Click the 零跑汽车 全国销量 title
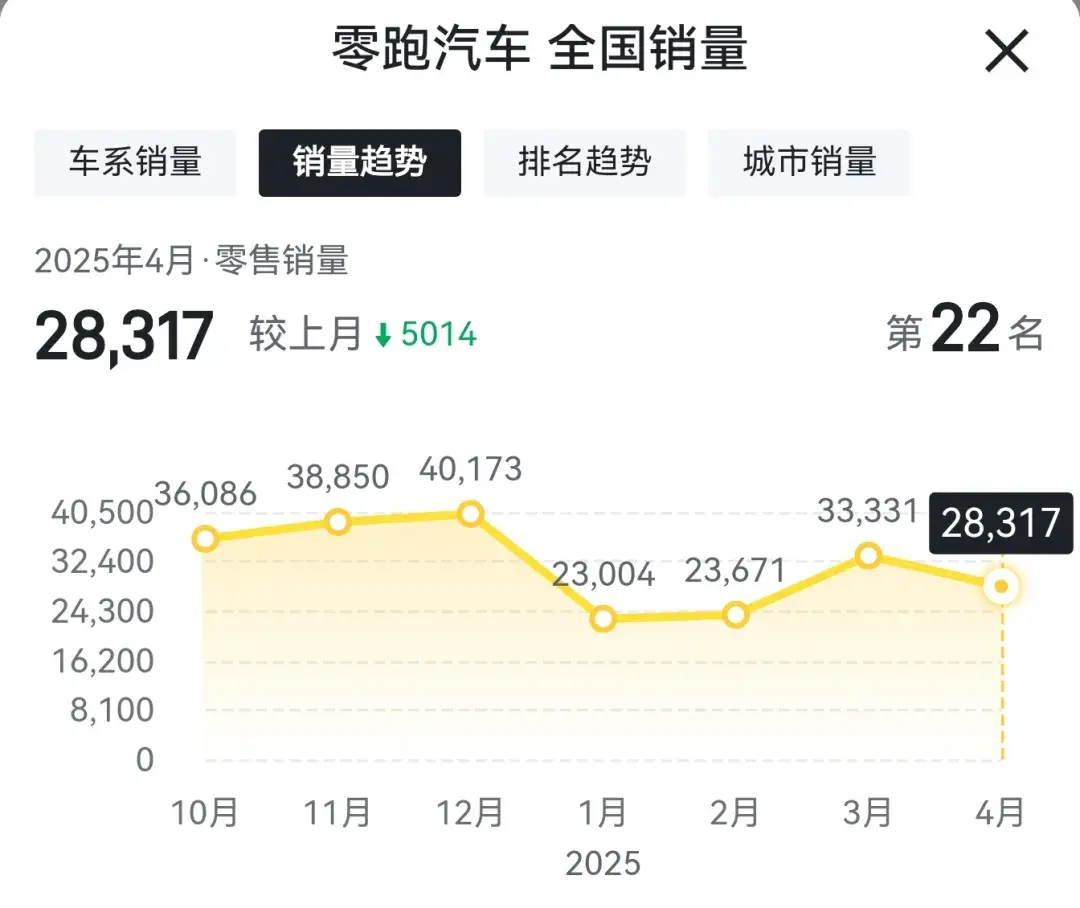This screenshot has height=908, width=1080. click(x=540, y=49)
